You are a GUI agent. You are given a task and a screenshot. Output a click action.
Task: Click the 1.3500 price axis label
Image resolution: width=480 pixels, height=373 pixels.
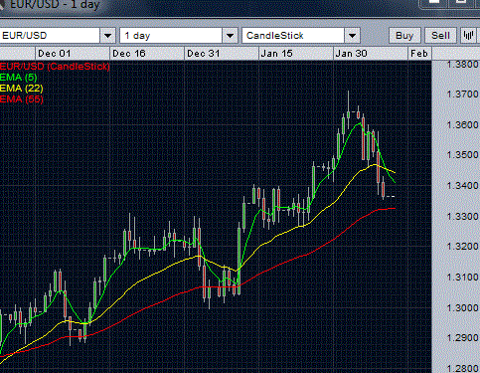point(463,155)
